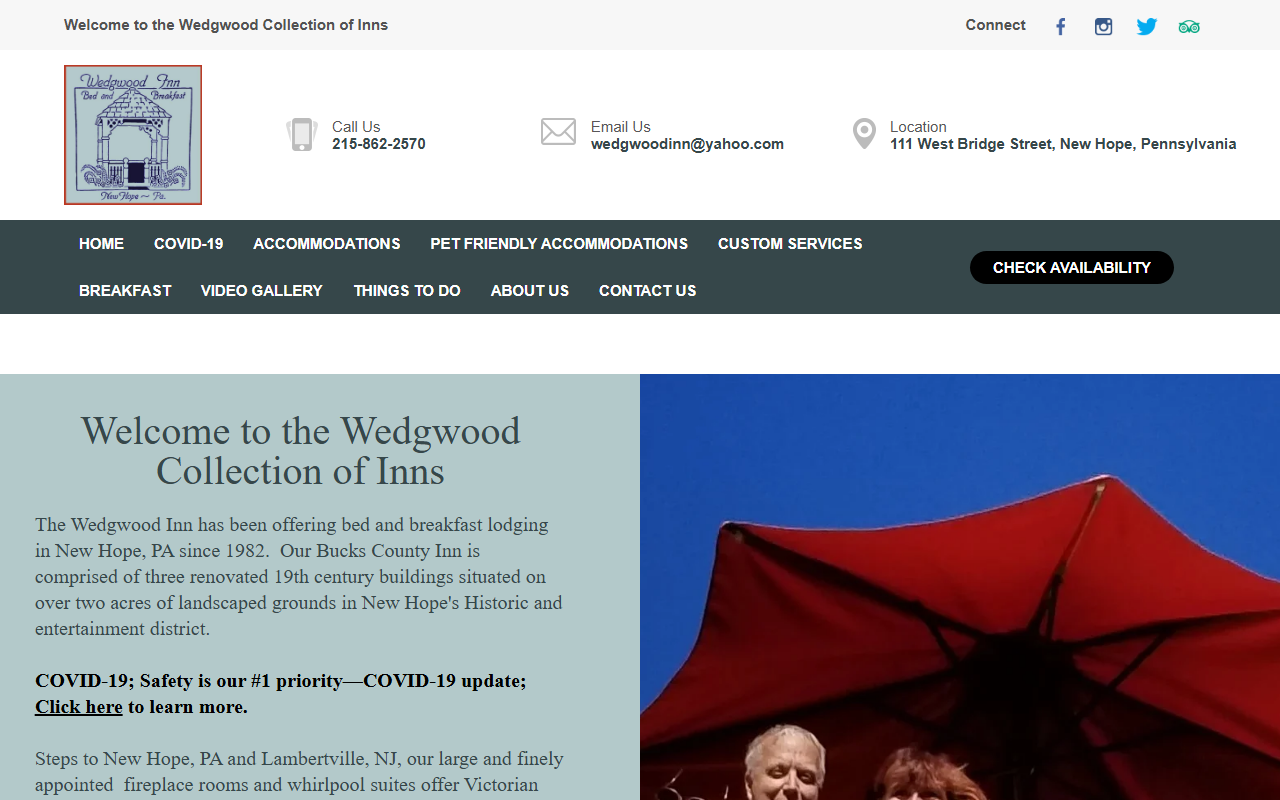Screen dimensions: 1280x800
Task: Open the Facebook page icon
Action: pyautogui.click(x=1061, y=27)
